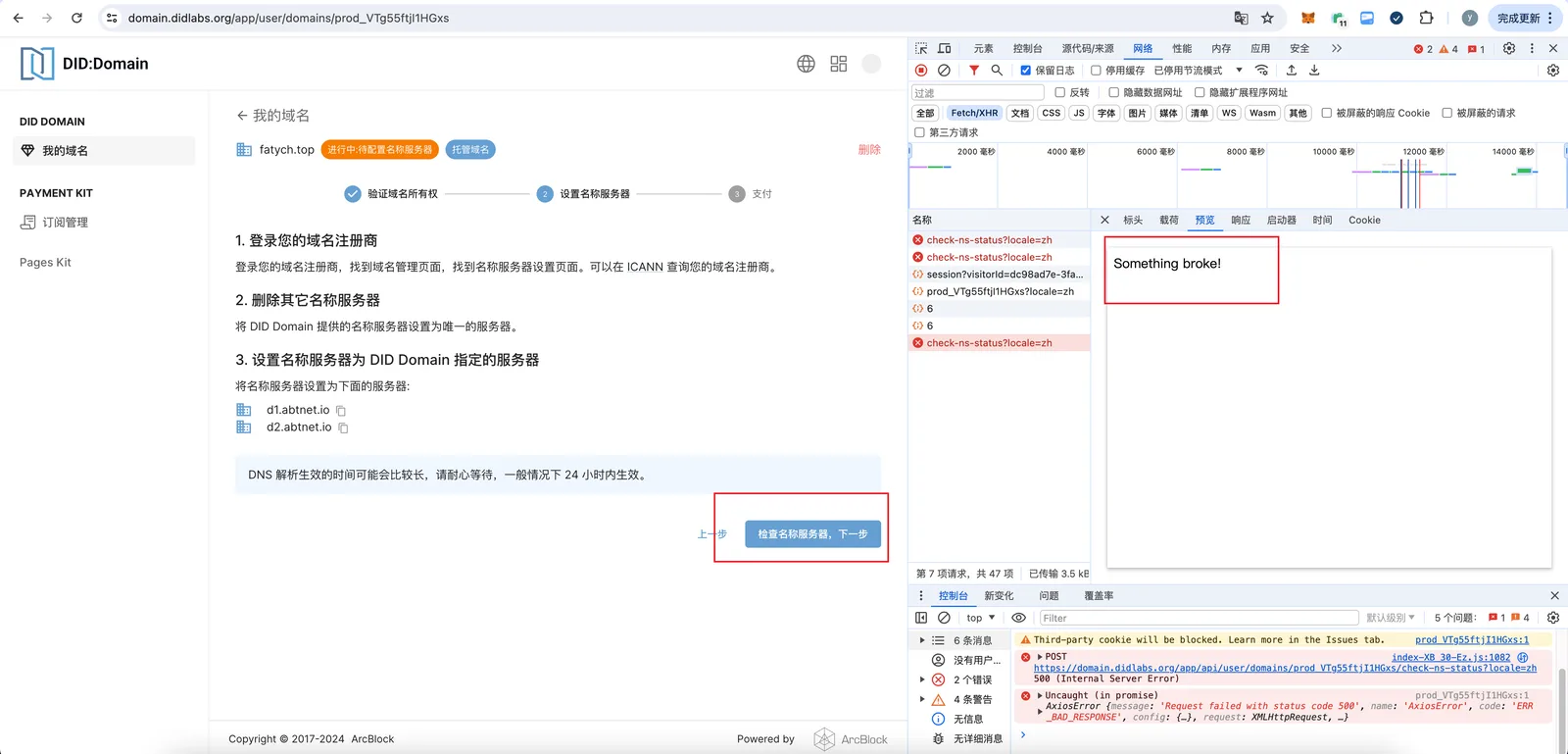Click the red 删除 link
The width and height of the screenshot is (1568, 754).
pos(869,150)
